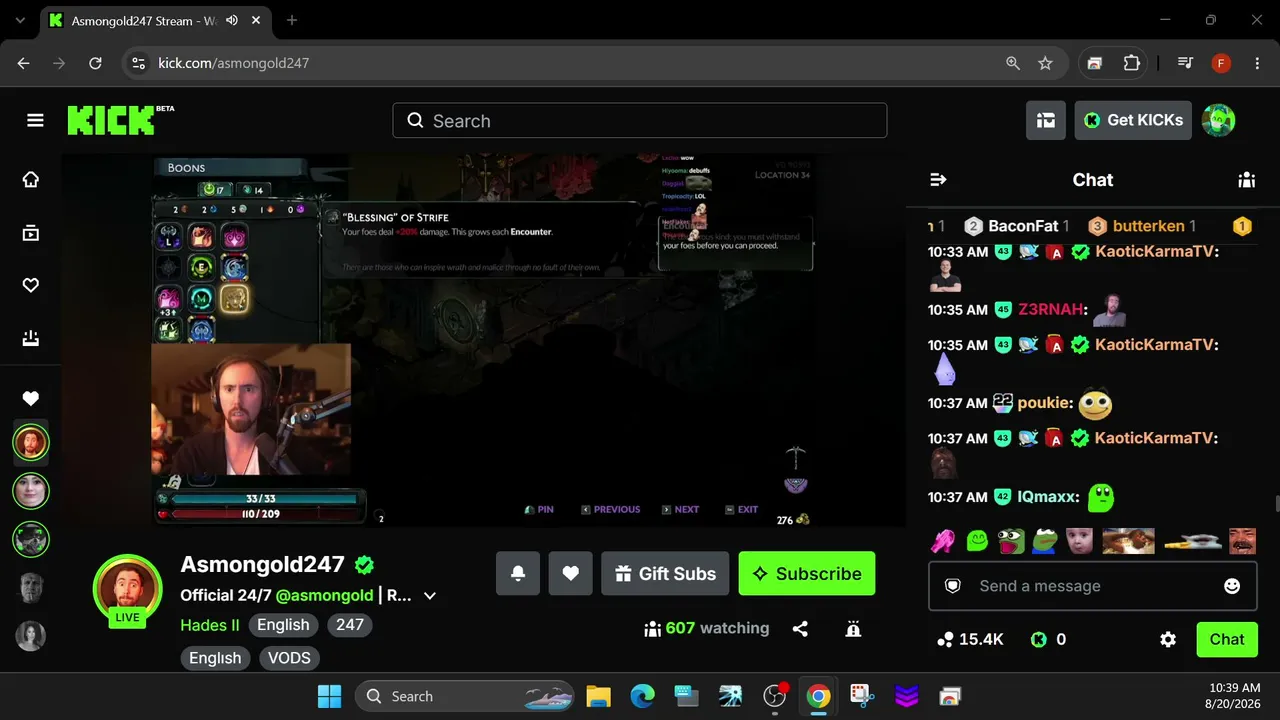
Task: Click the VODS tag
Action: click(x=289, y=658)
